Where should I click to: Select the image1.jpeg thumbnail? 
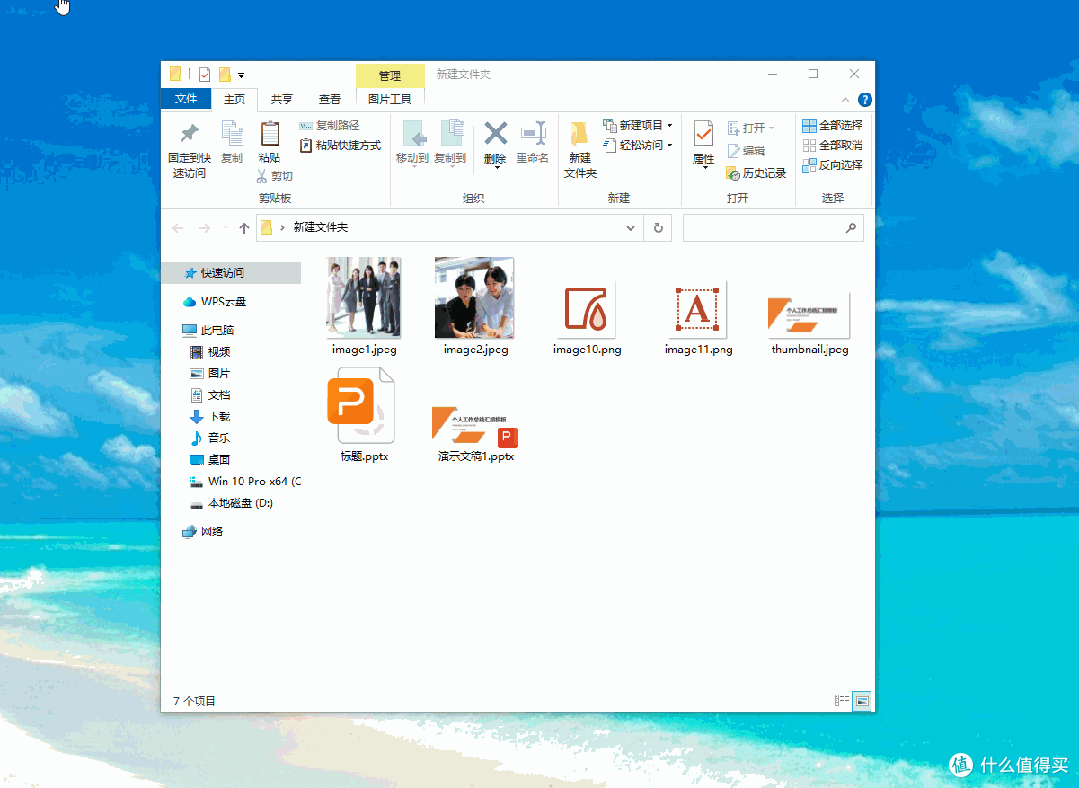pos(364,297)
